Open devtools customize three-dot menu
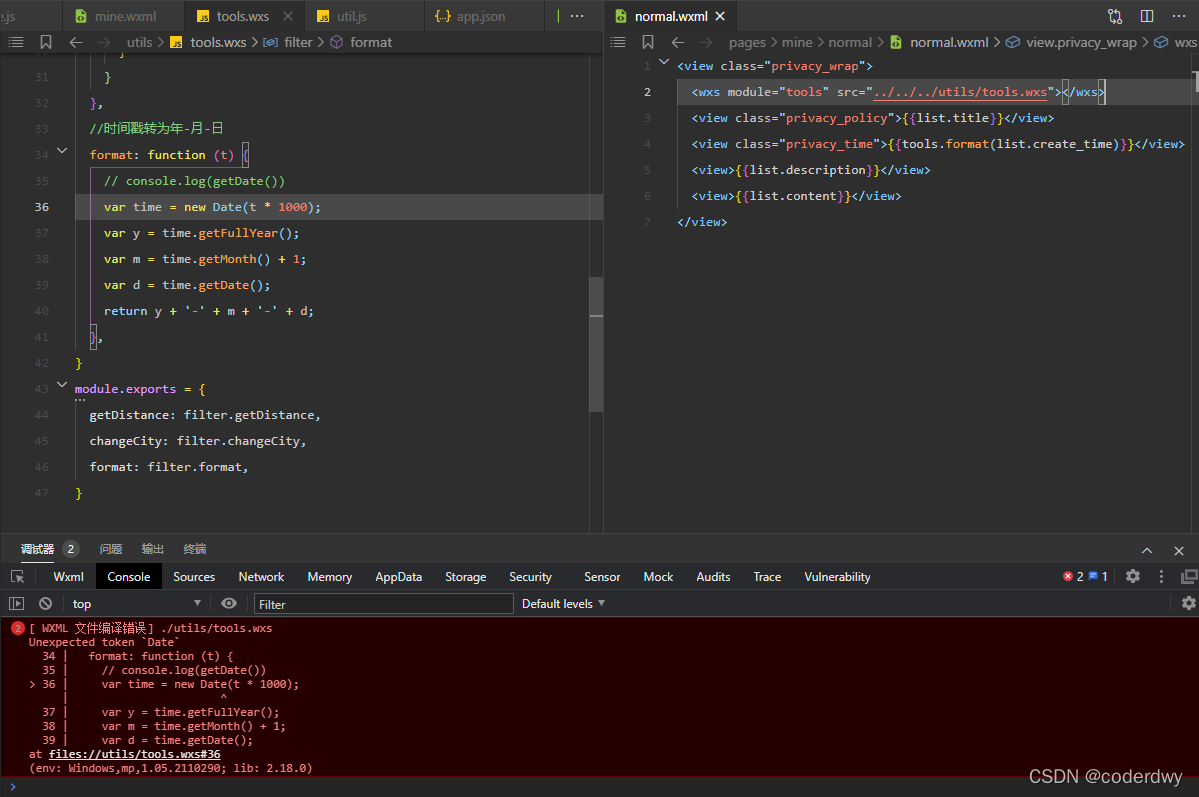The height and width of the screenshot is (797, 1199). (1161, 577)
